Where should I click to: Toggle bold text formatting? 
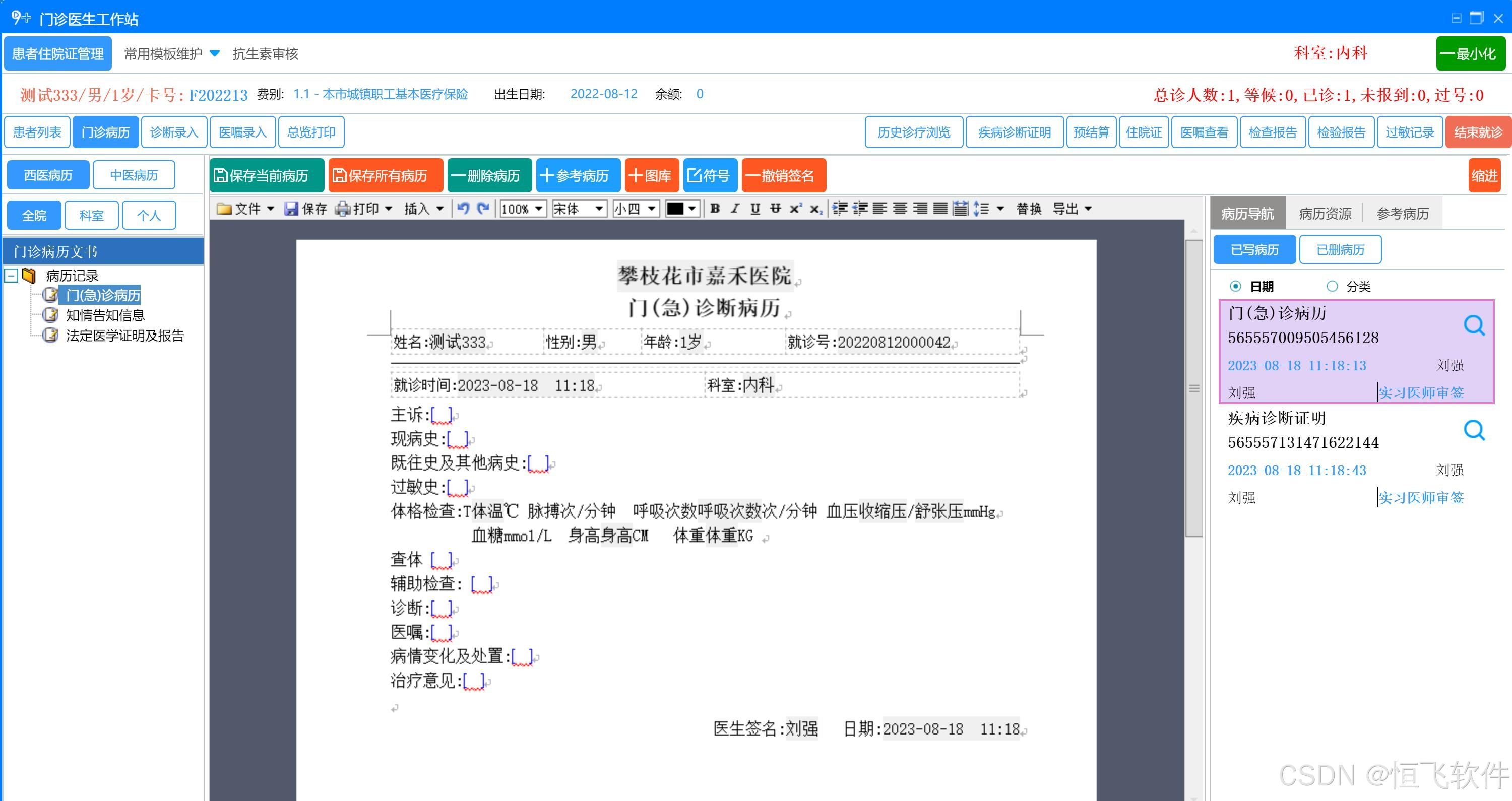pyautogui.click(x=715, y=209)
